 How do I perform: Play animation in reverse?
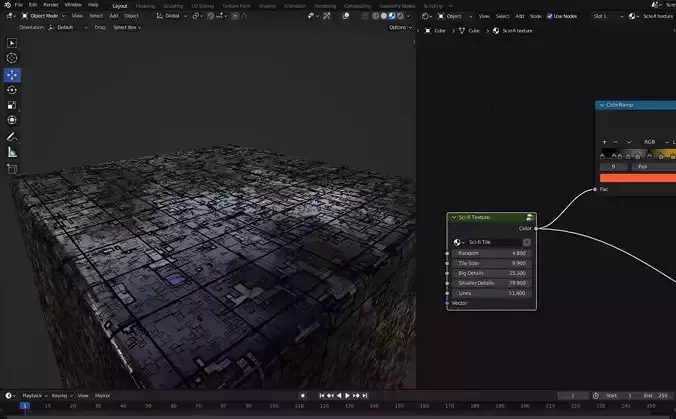point(339,395)
